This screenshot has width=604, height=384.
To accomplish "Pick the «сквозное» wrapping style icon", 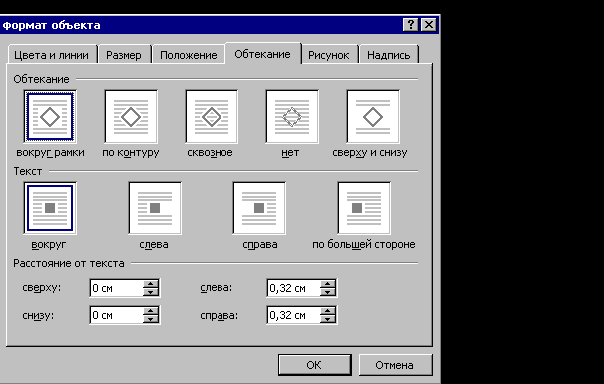I will click(211, 117).
